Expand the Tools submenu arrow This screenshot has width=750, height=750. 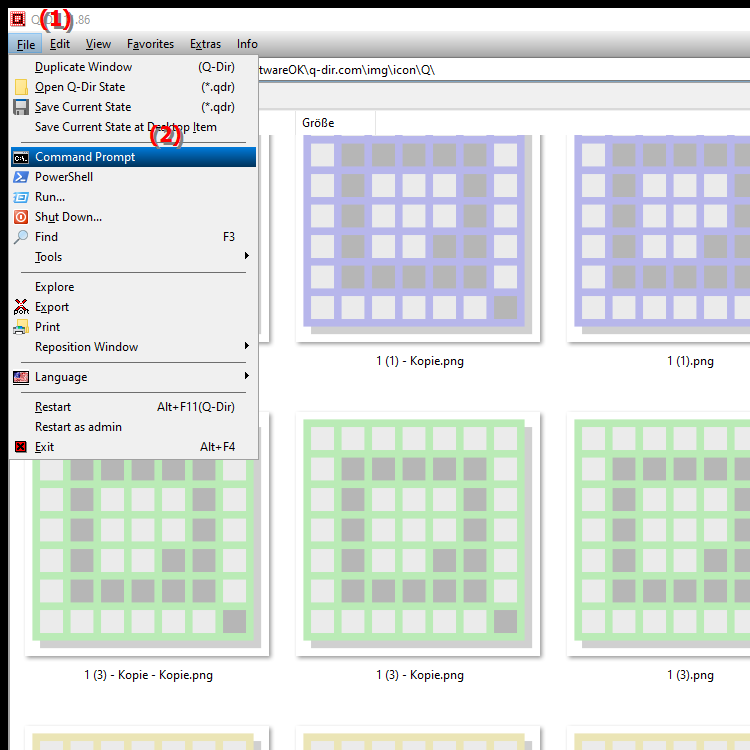pyautogui.click(x=247, y=256)
